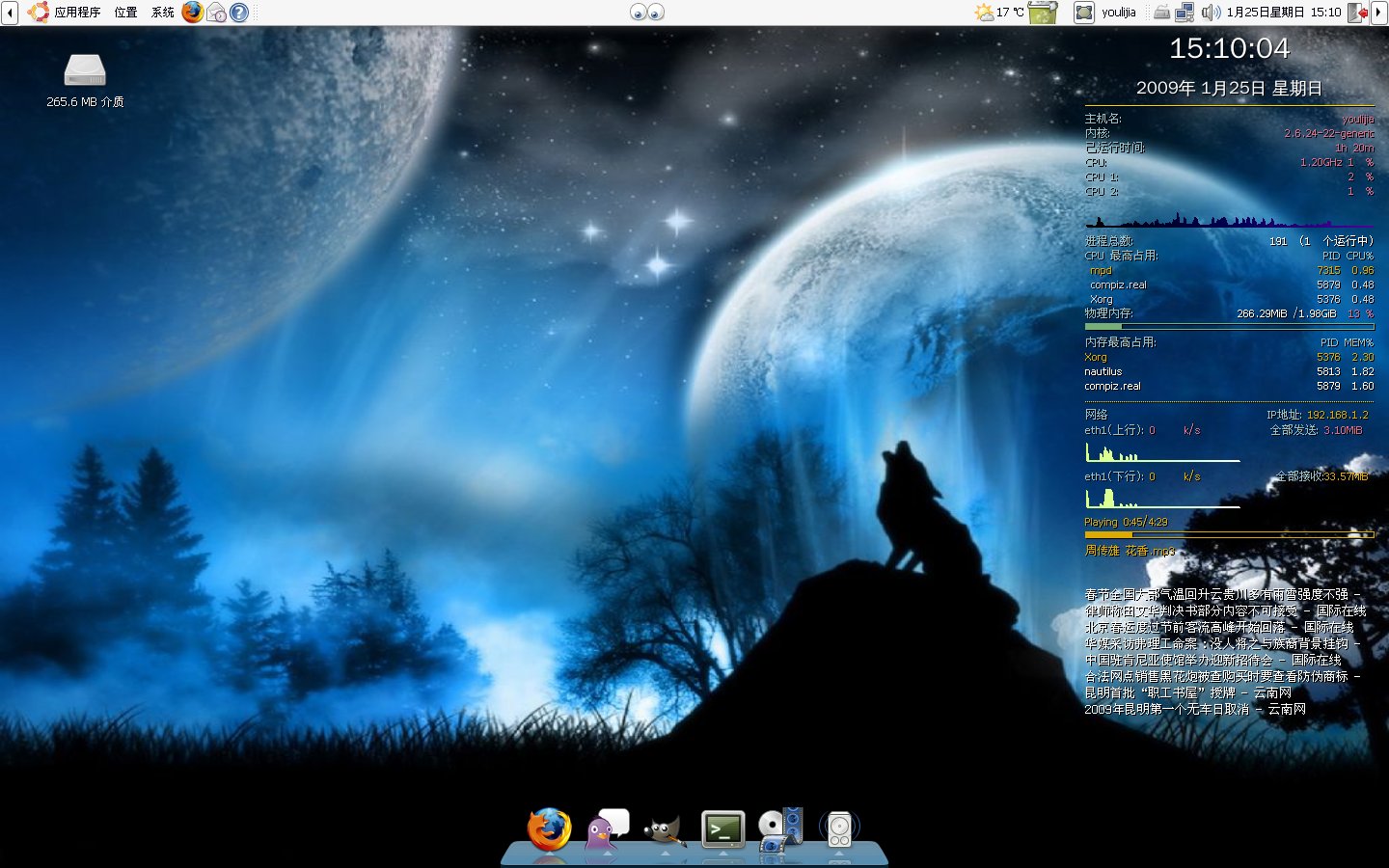The image size is (1389, 868).
Task: Click the 15:10:04 desktop clock text
Action: (1229, 48)
